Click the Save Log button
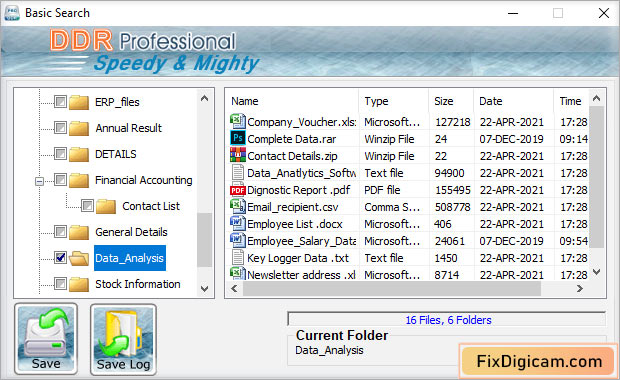620x380 pixels. pos(123,339)
